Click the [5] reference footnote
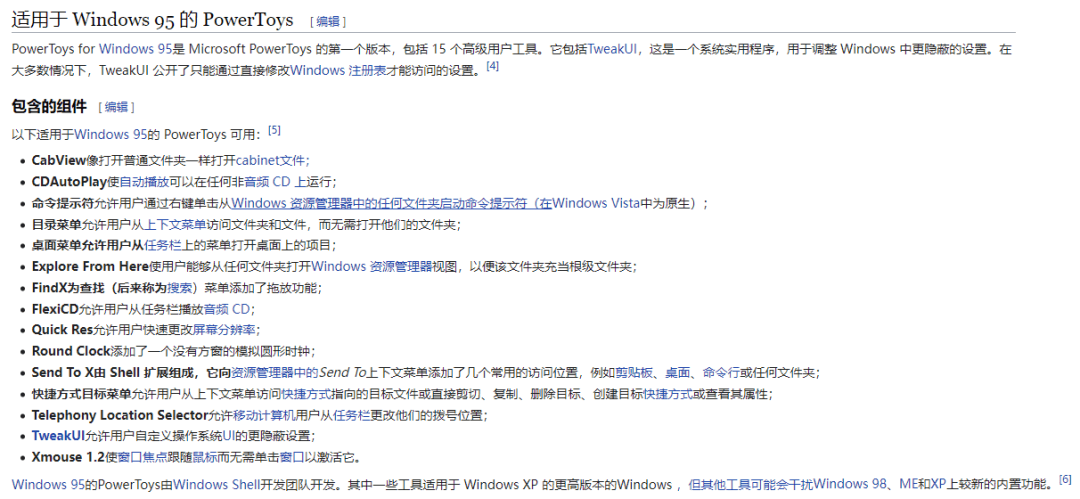 click(x=274, y=130)
